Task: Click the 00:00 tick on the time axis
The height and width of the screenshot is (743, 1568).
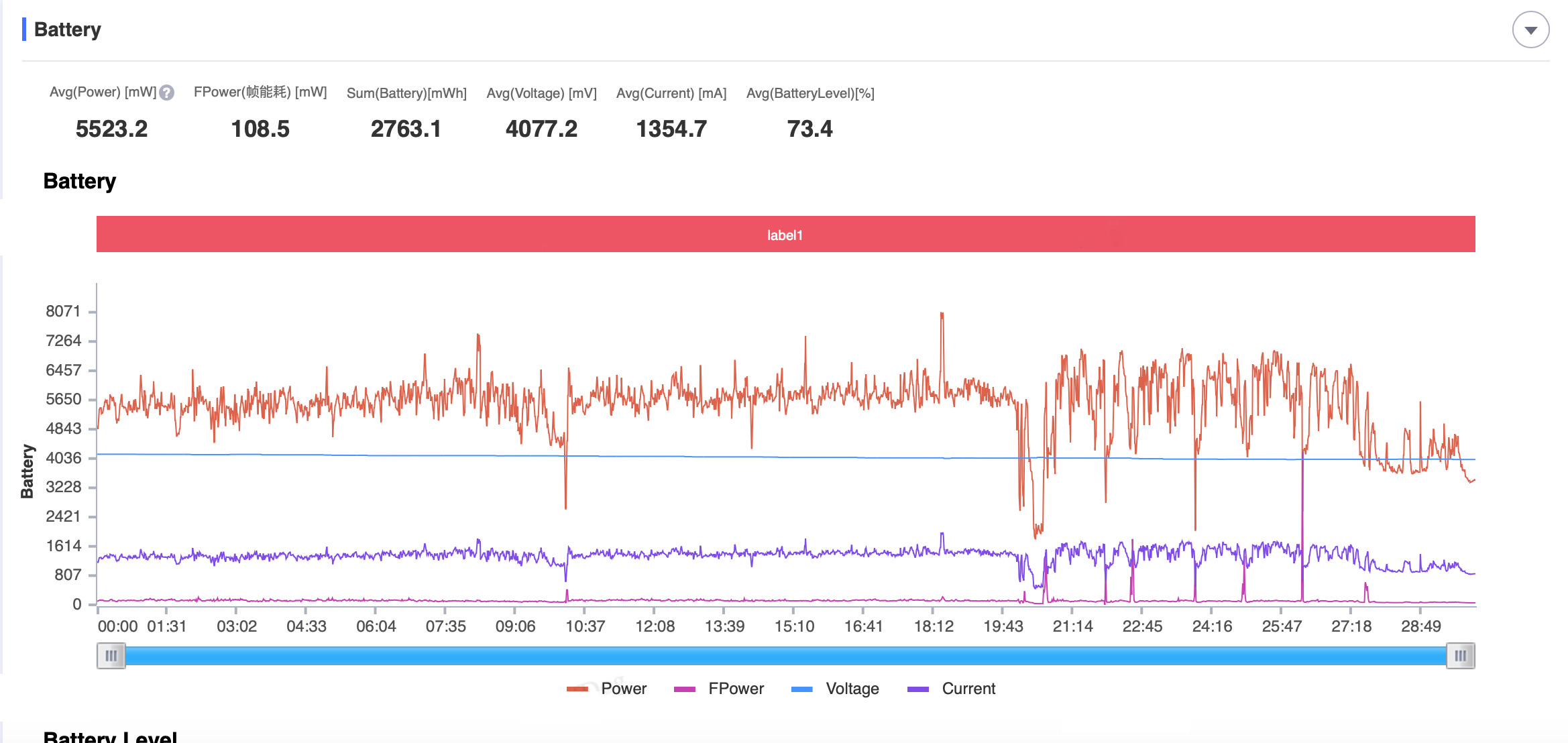Action: [117, 626]
